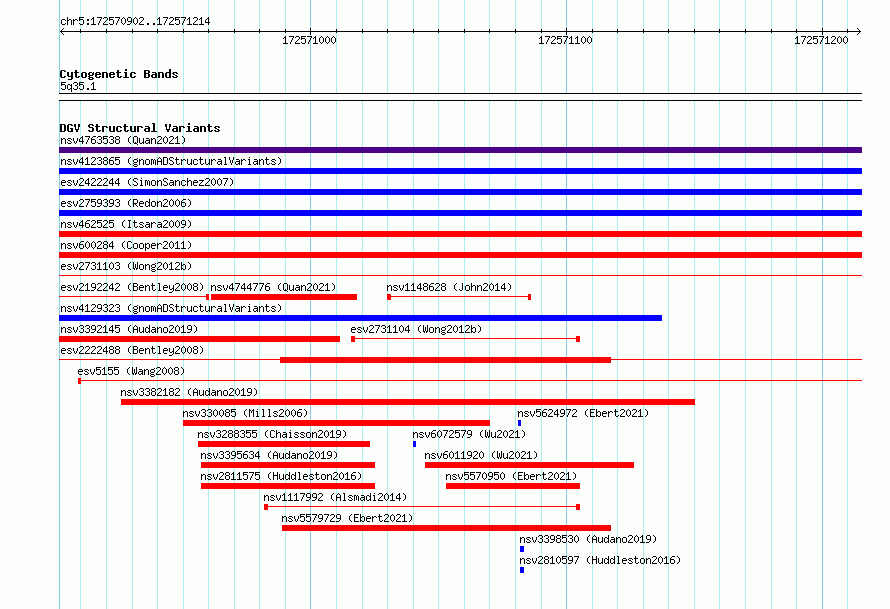
Task: Click the small blue nsv6072579 variant marker
Action: pos(414,444)
